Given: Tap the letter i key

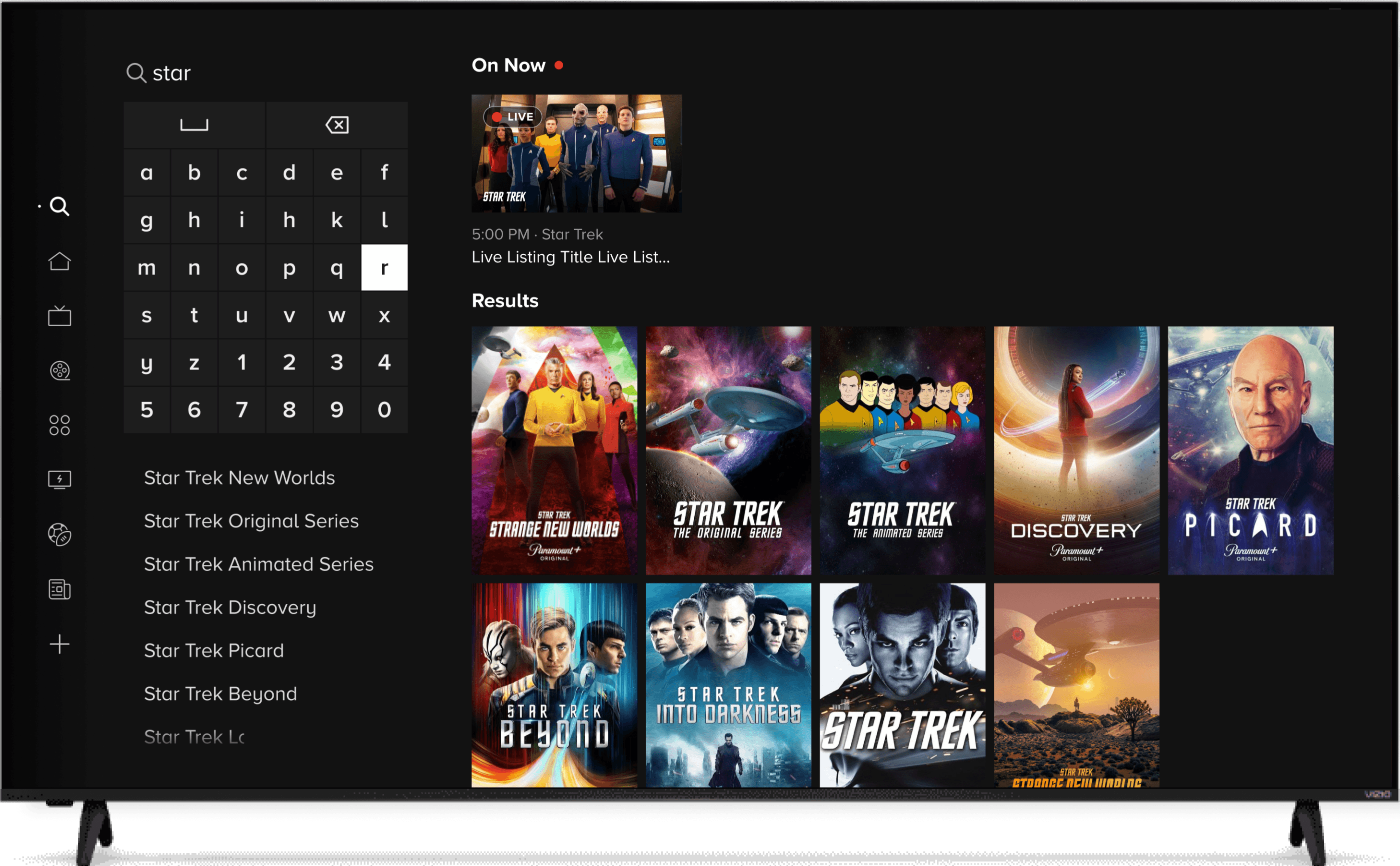Looking at the screenshot, I should [242, 220].
